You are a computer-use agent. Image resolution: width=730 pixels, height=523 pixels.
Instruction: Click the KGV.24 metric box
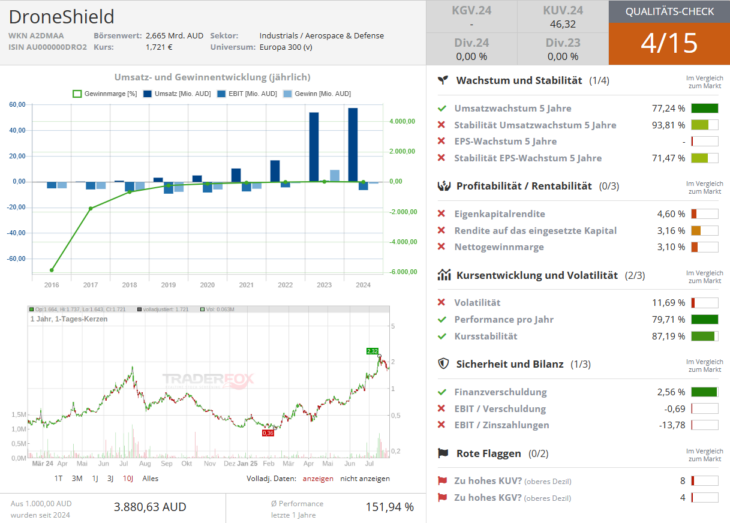coord(471,17)
